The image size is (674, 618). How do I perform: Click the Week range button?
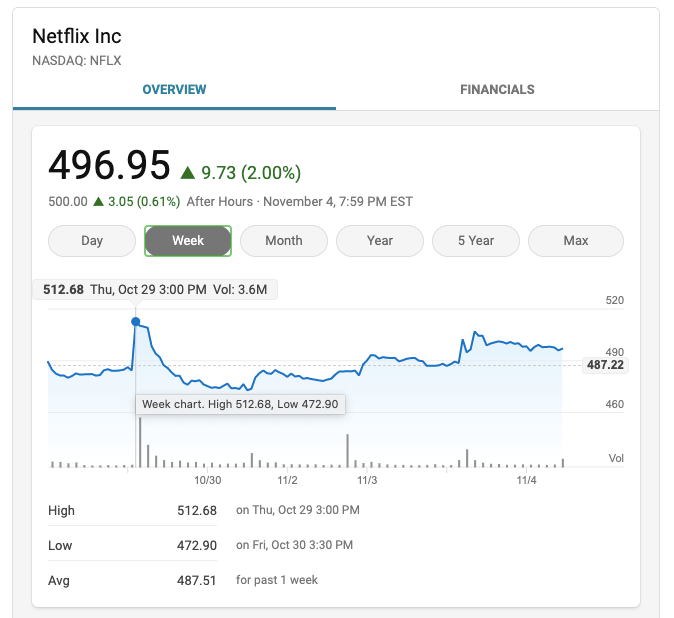tap(188, 241)
